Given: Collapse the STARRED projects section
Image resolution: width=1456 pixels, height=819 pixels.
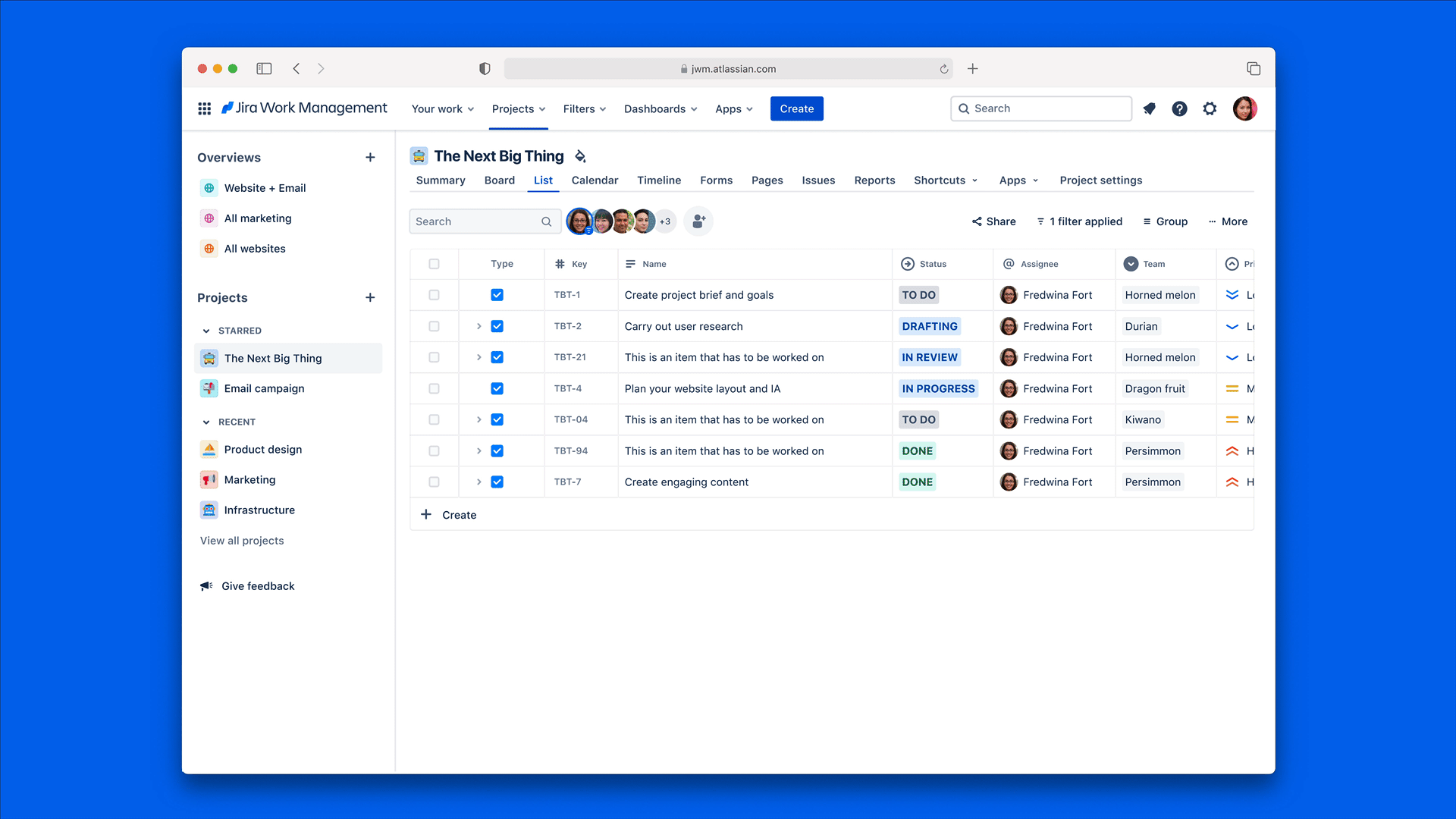Looking at the screenshot, I should (206, 331).
